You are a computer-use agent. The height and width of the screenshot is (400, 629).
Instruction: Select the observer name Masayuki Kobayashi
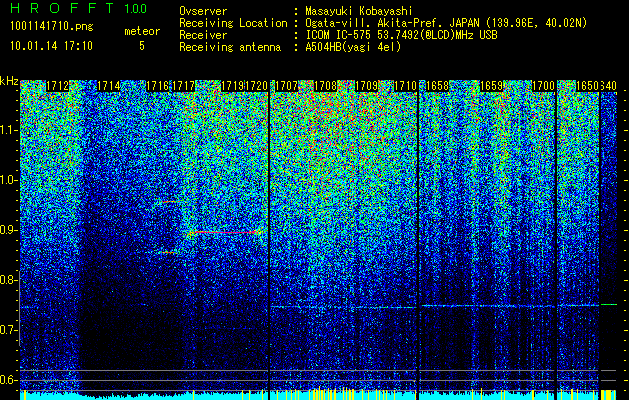pos(359,11)
